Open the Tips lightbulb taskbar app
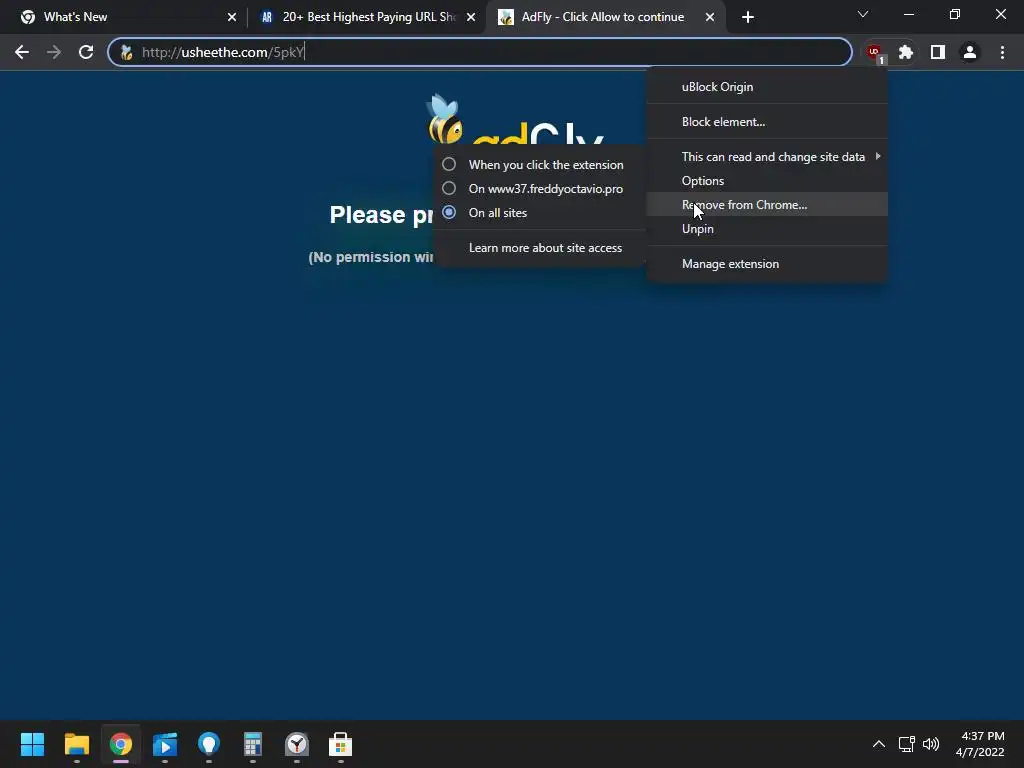Viewport: 1024px width, 768px height. coord(209,744)
